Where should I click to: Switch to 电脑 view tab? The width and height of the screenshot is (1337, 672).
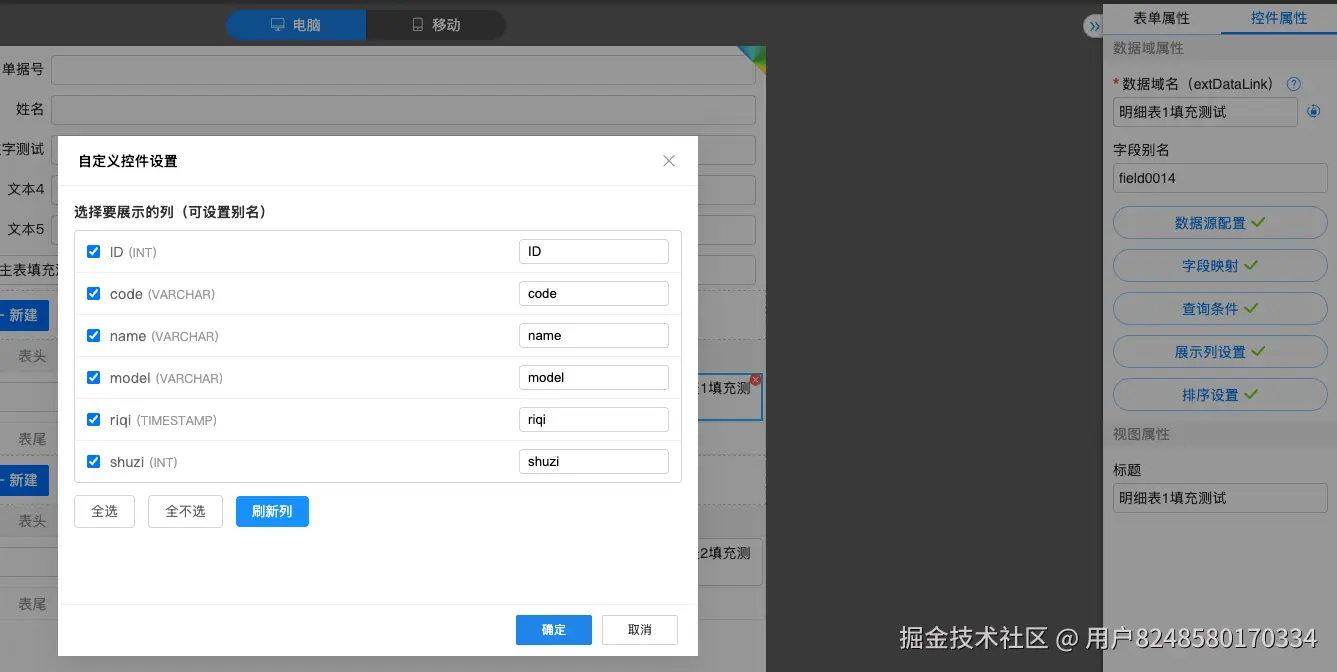[296, 25]
